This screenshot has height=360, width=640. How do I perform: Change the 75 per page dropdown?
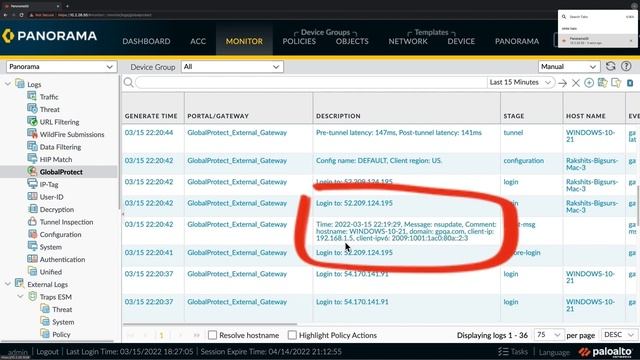coord(549,335)
